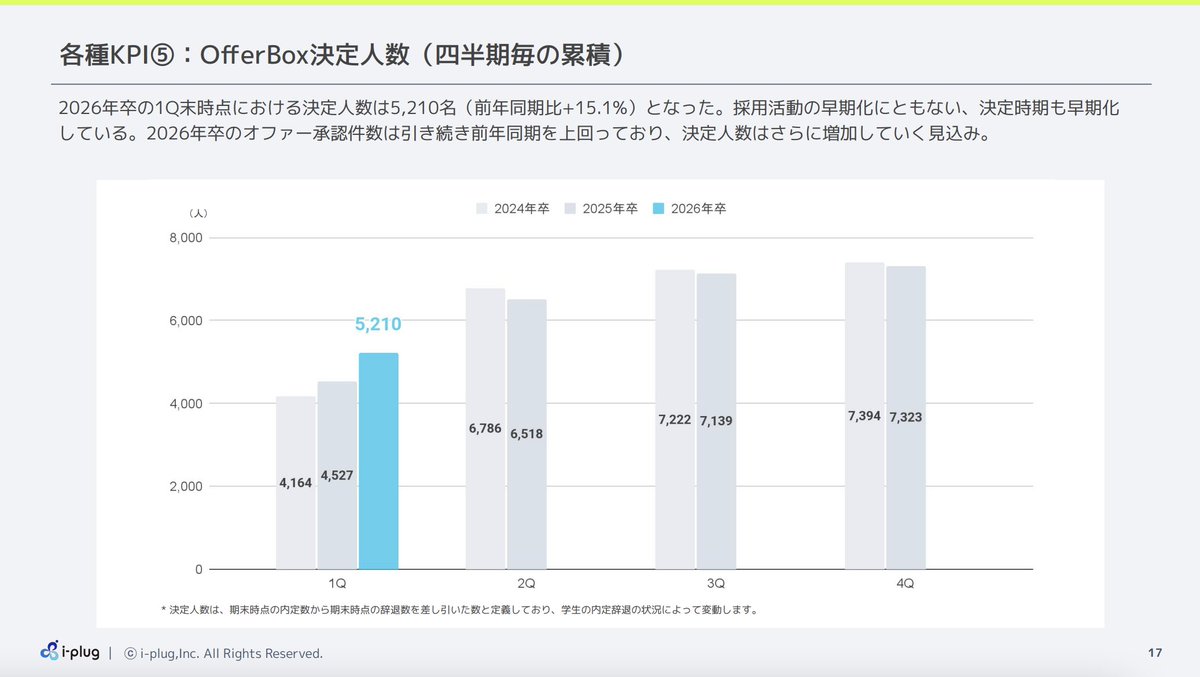Click the 6,518 bar value
The image size is (1200, 677).
(x=527, y=434)
